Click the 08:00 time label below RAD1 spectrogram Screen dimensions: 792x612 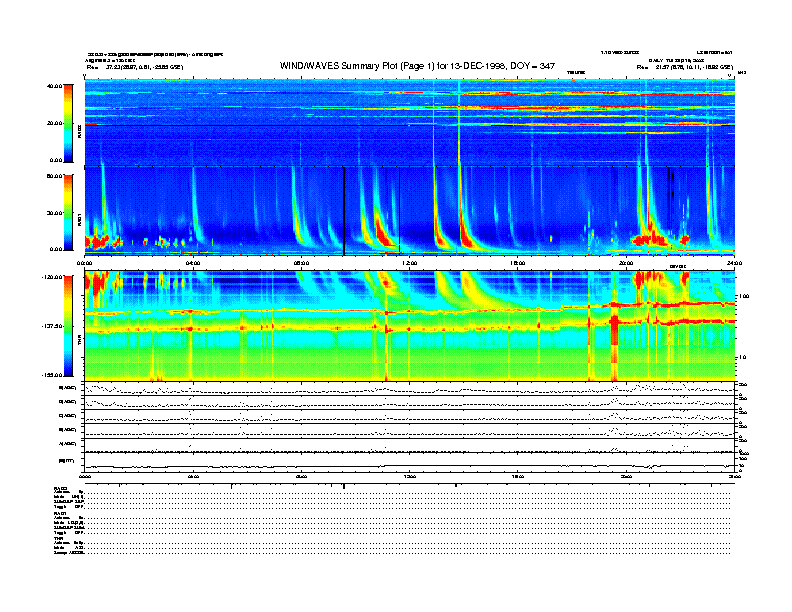301,263
